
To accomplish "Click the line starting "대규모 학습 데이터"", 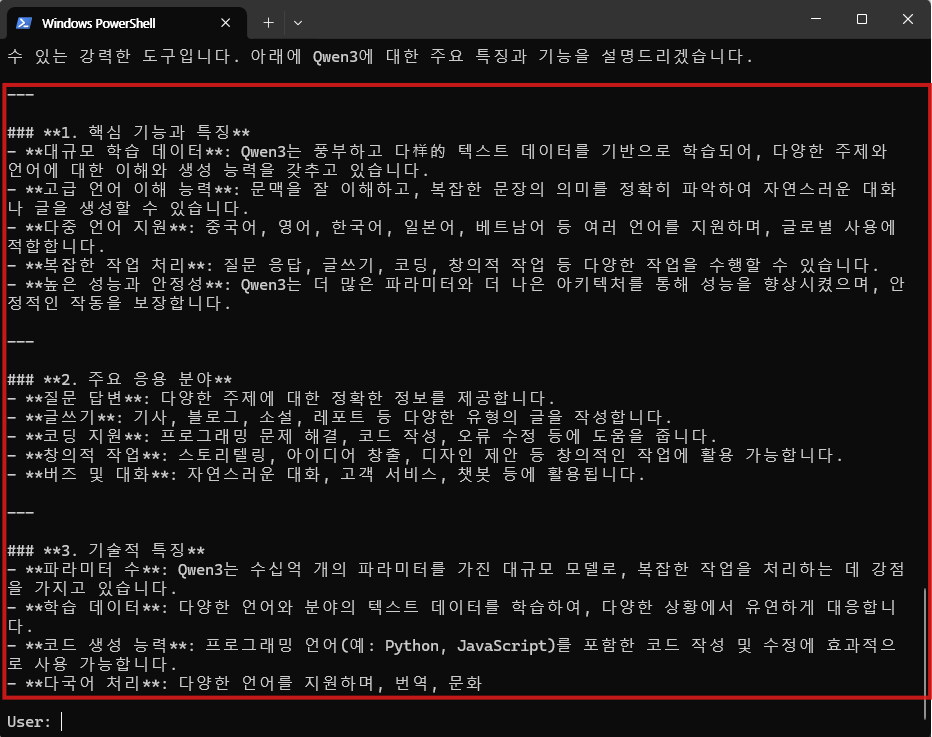I will [447, 151].
